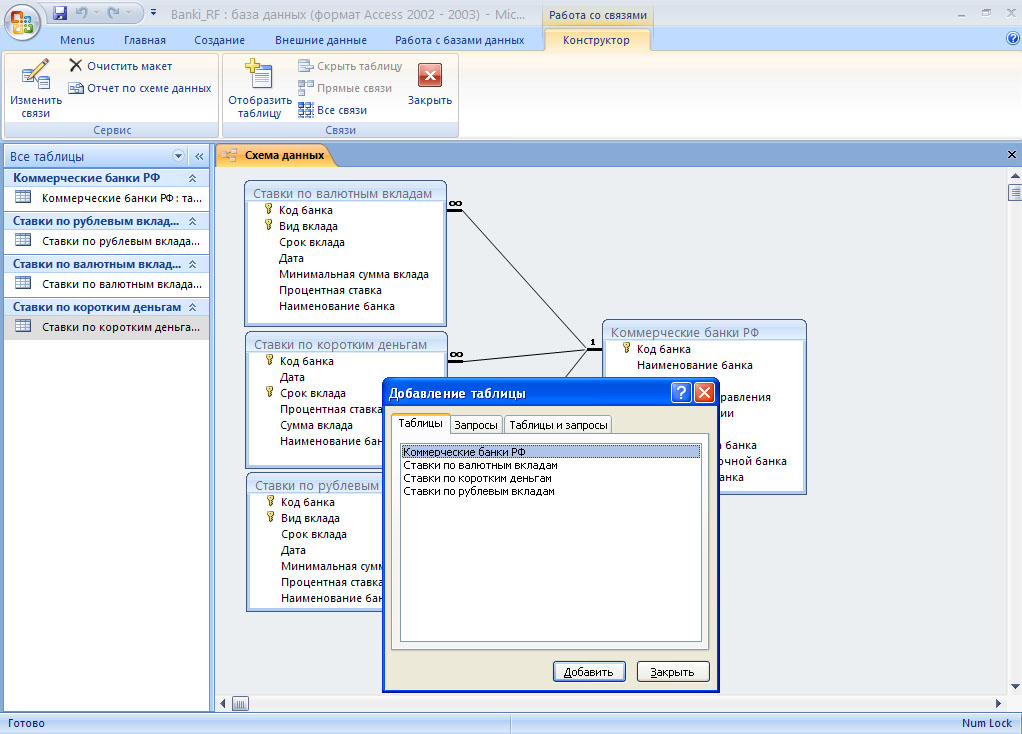Show Прямые связи
The image size is (1022, 734).
[345, 88]
